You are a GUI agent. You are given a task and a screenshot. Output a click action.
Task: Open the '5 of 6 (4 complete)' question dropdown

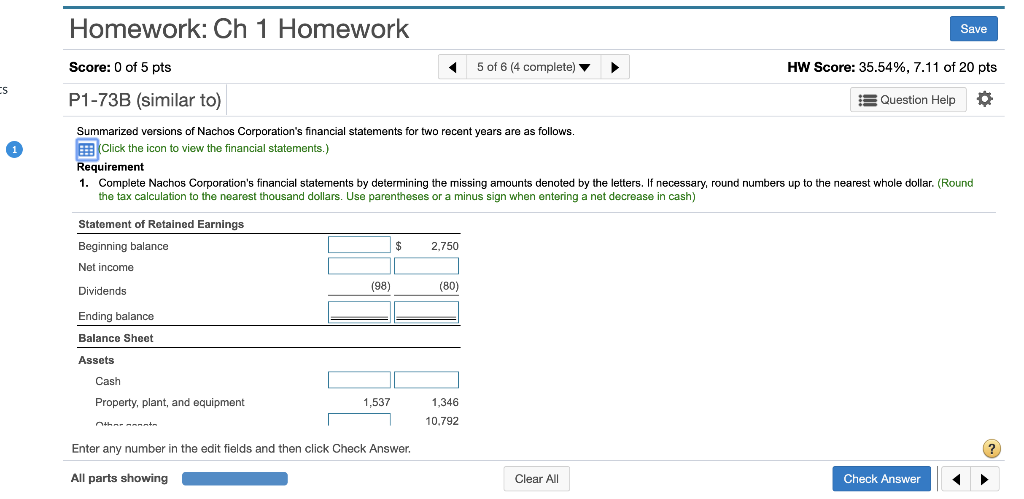534,67
